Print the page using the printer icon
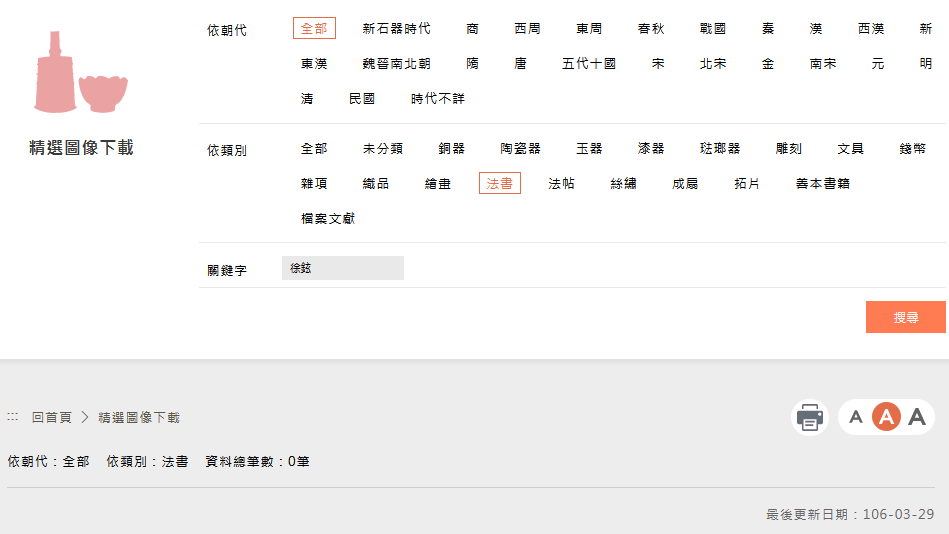Image resolution: width=949 pixels, height=534 pixels. pos(809,417)
